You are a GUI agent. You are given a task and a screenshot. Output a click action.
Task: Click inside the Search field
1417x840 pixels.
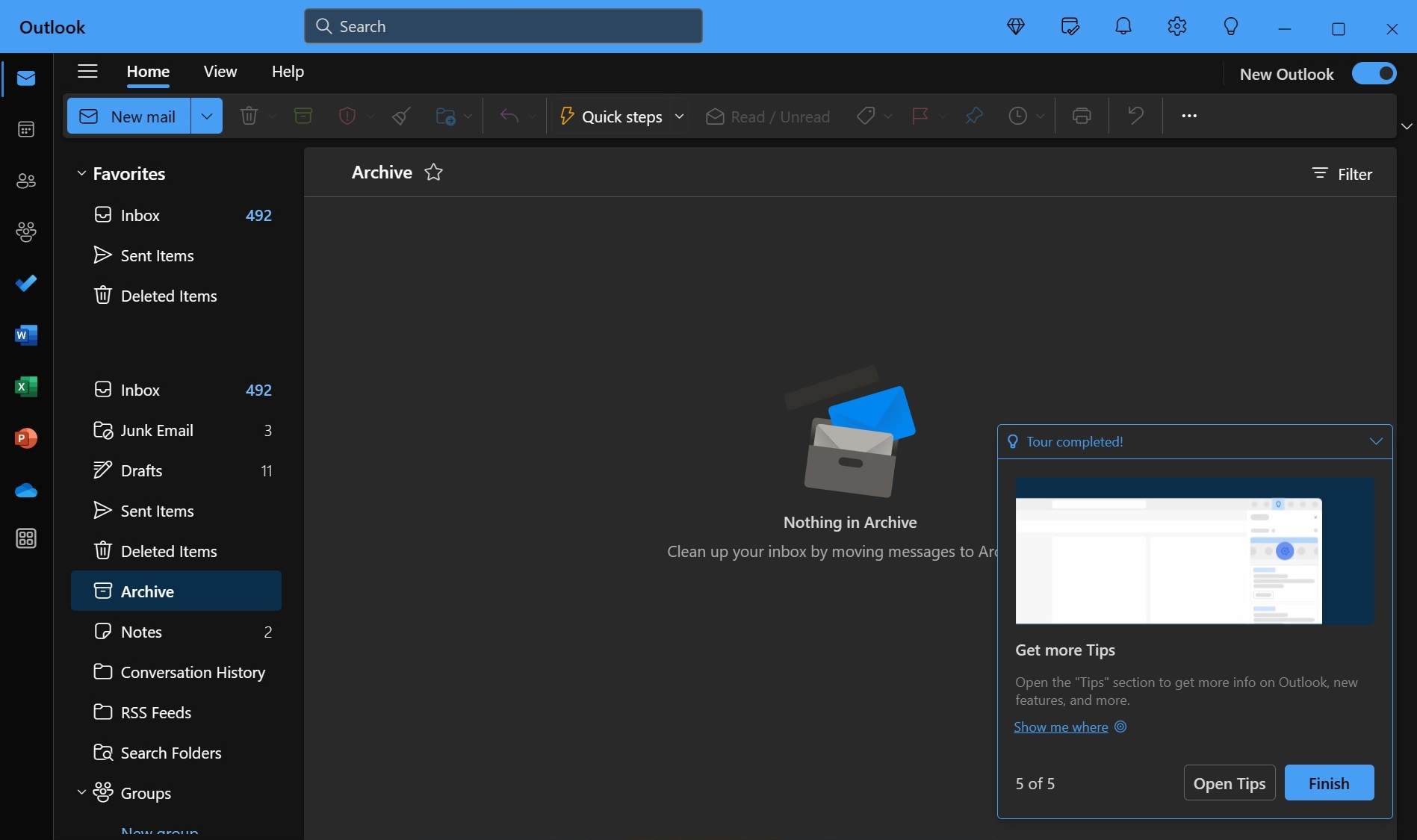tap(502, 25)
